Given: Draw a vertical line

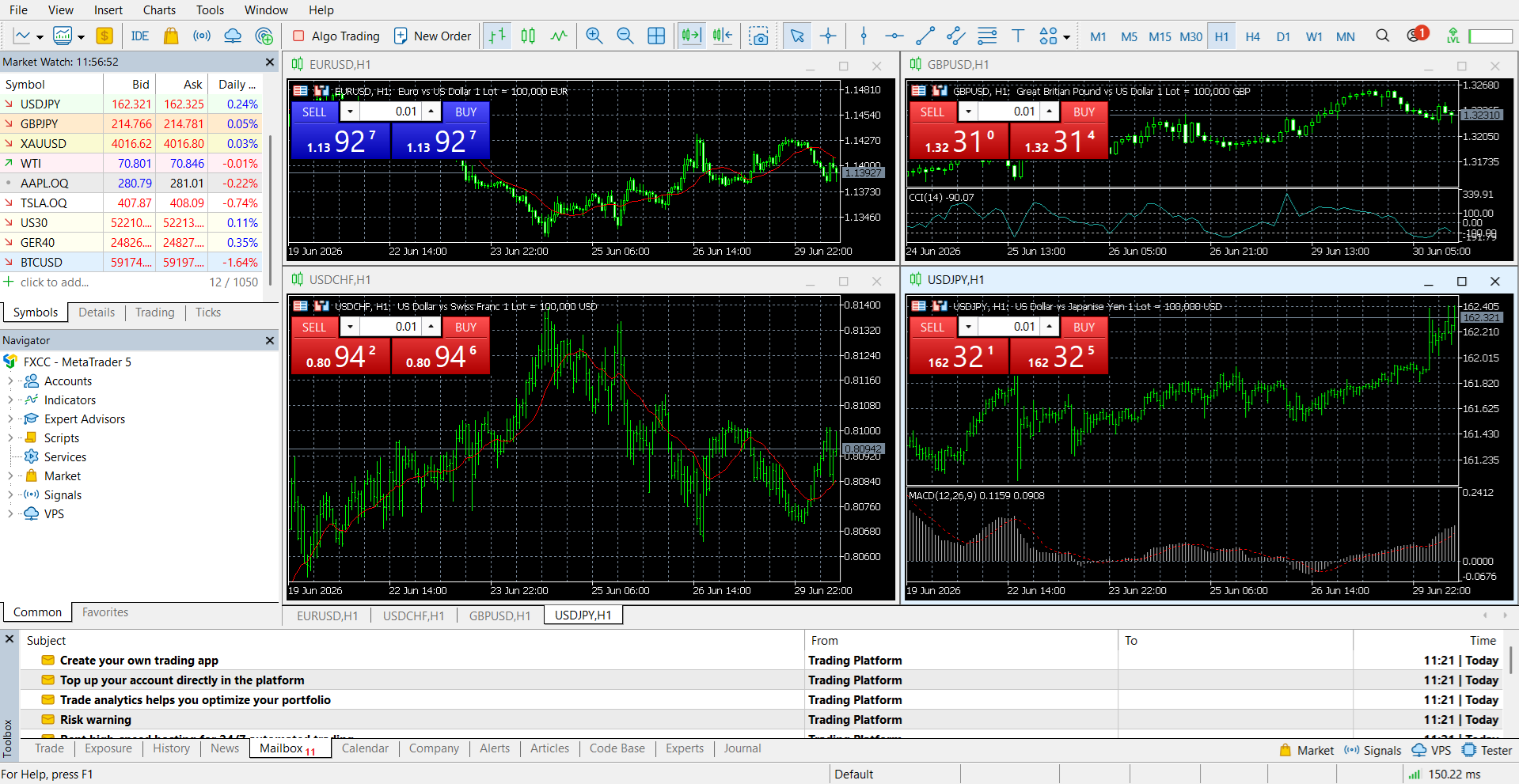Looking at the screenshot, I should (x=864, y=36).
